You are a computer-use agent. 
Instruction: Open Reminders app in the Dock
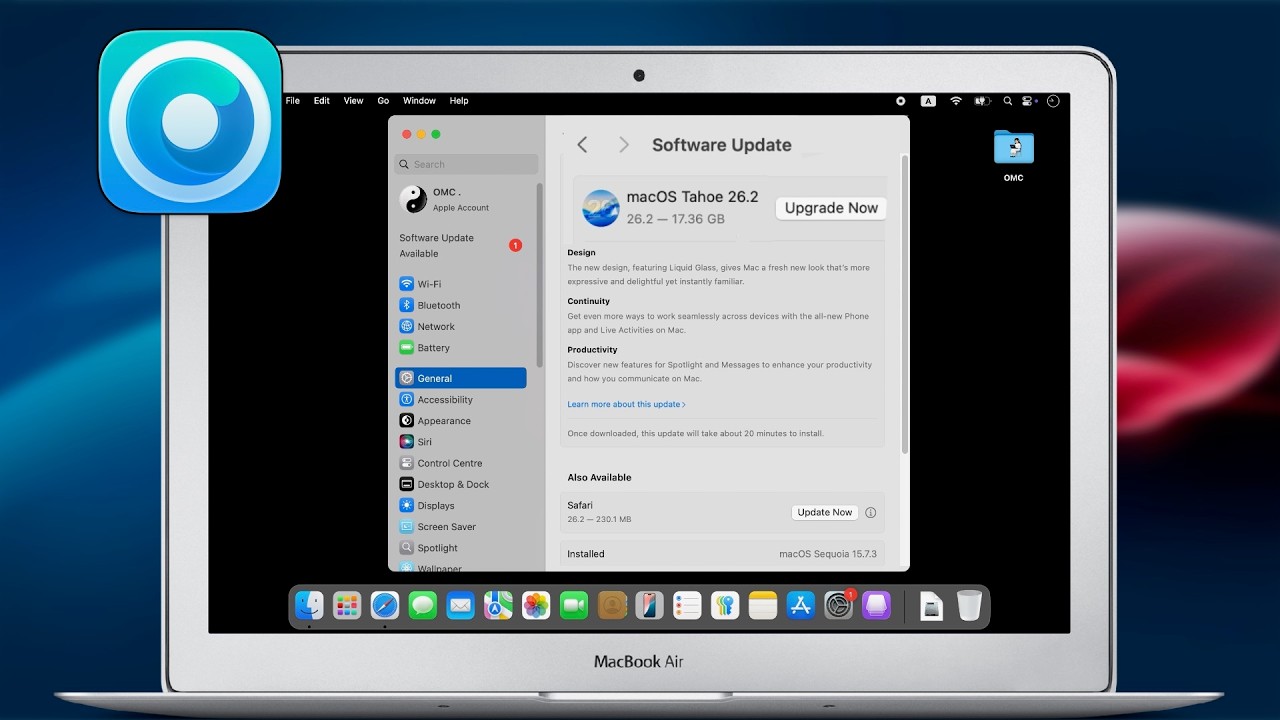687,605
